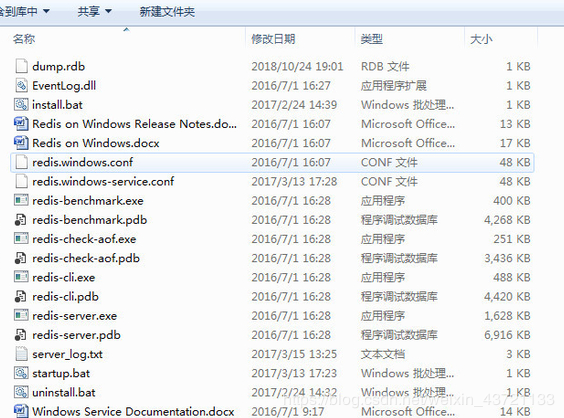This screenshot has width=564, height=418.
Task: Click the EventLog.dll file icon
Action: tap(21, 85)
